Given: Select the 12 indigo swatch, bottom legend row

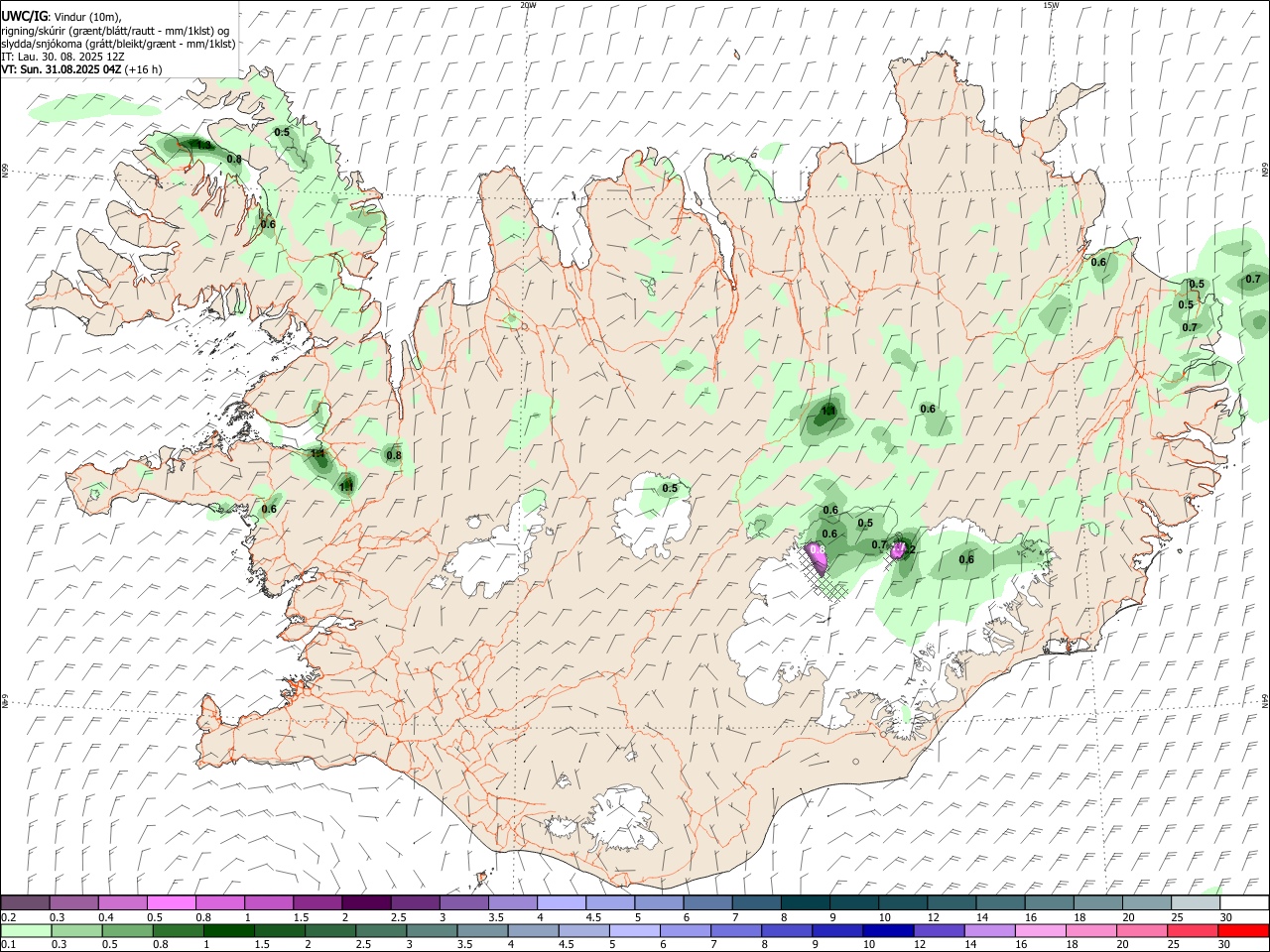Looking at the screenshot, I should 939,931.
